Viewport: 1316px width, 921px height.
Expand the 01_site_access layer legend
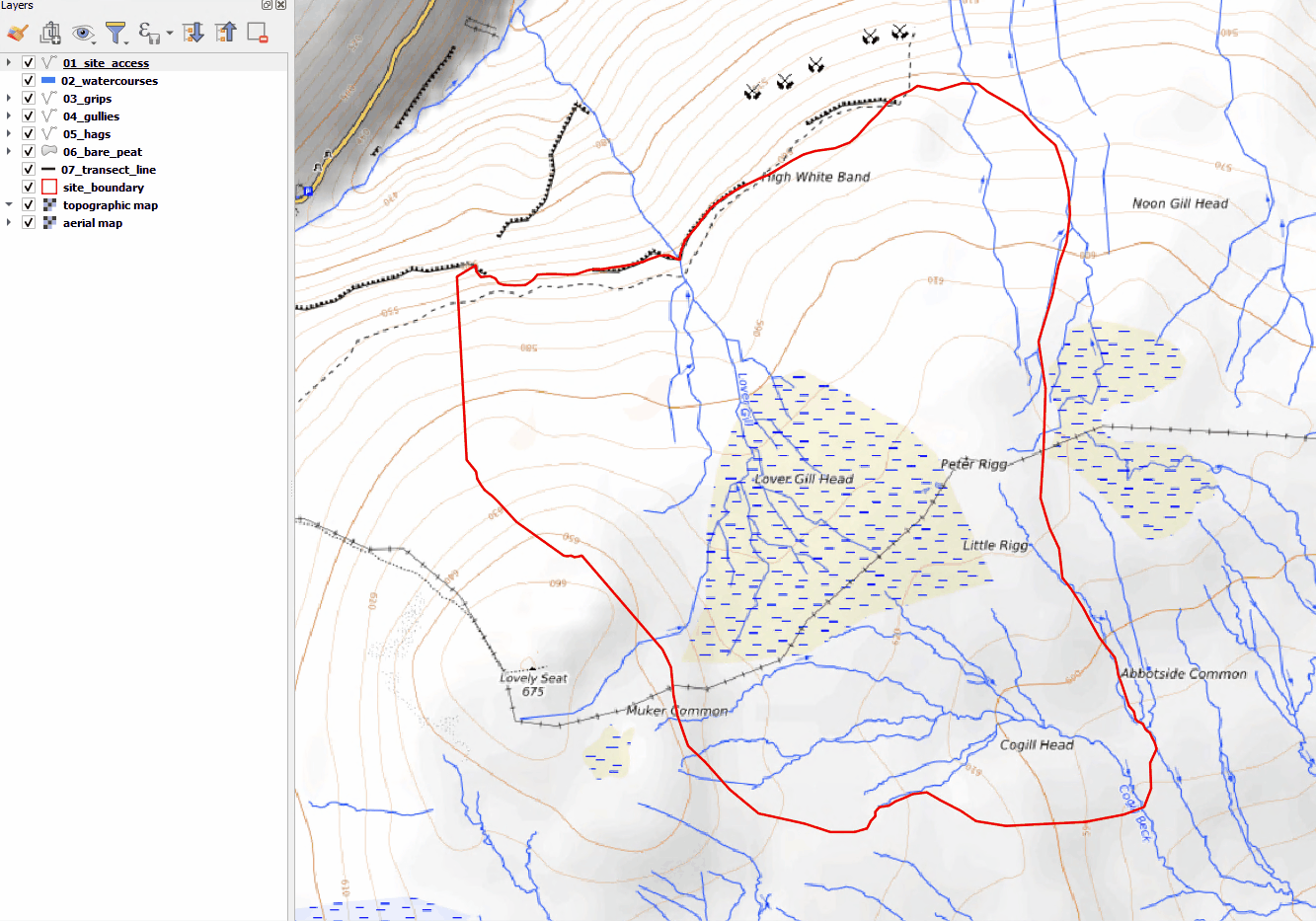[9, 63]
